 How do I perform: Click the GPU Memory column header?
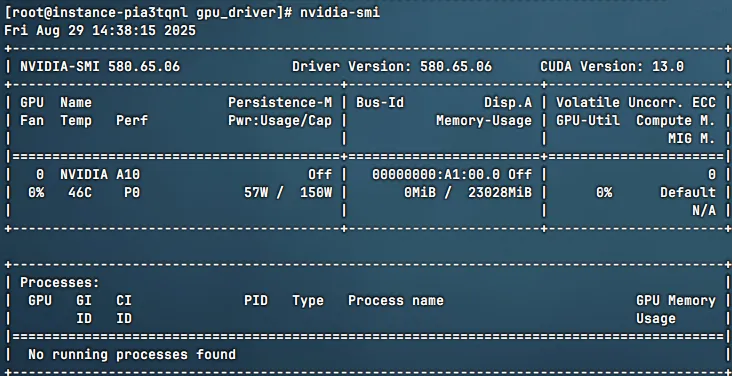676,301
